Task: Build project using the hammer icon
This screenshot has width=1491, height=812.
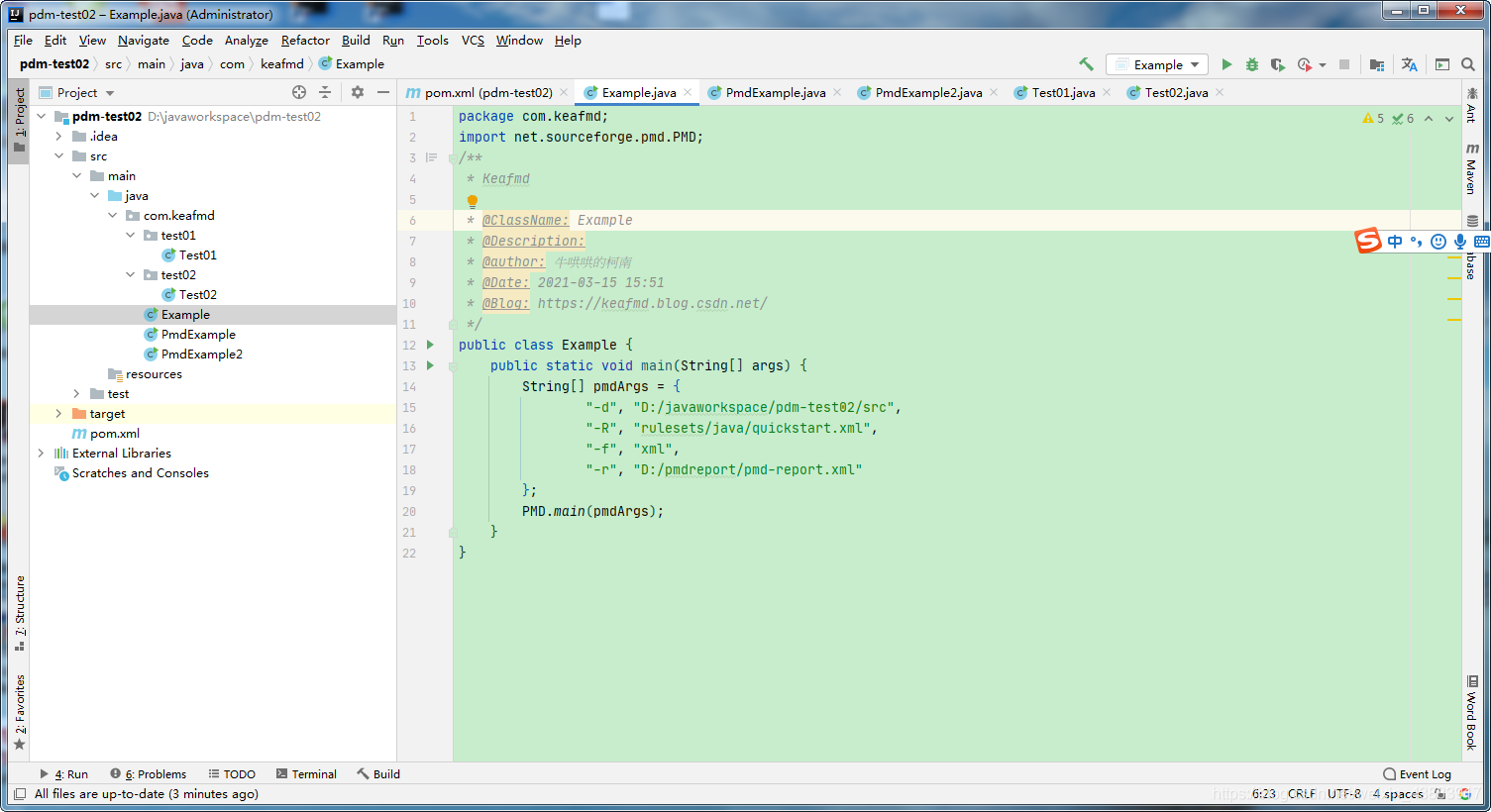Action: point(1087,64)
